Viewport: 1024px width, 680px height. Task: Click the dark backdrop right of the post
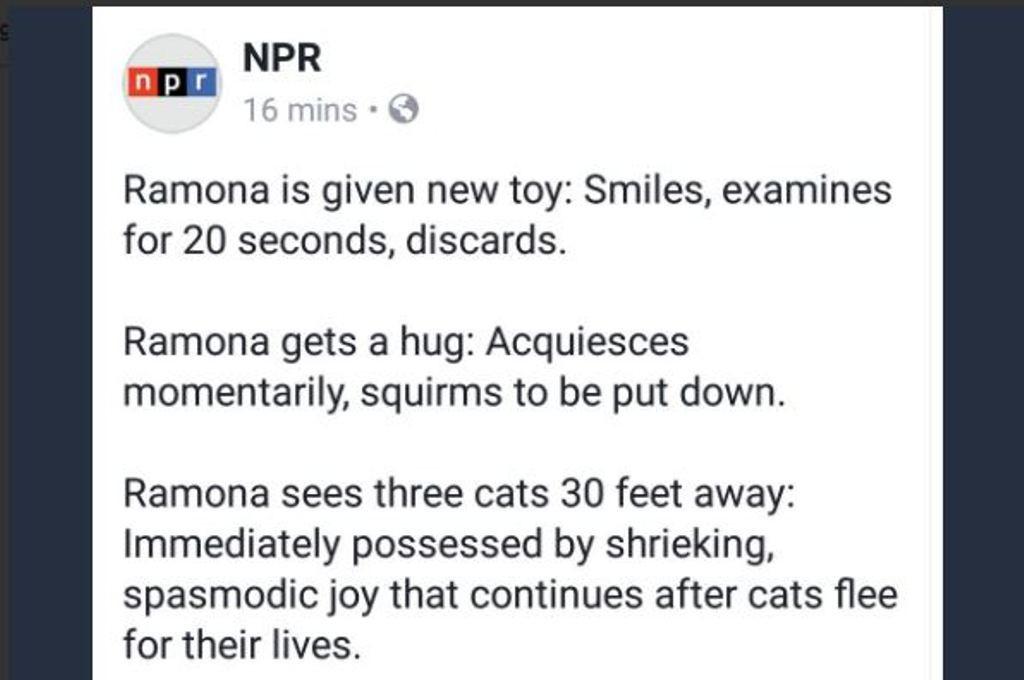[x=983, y=350]
